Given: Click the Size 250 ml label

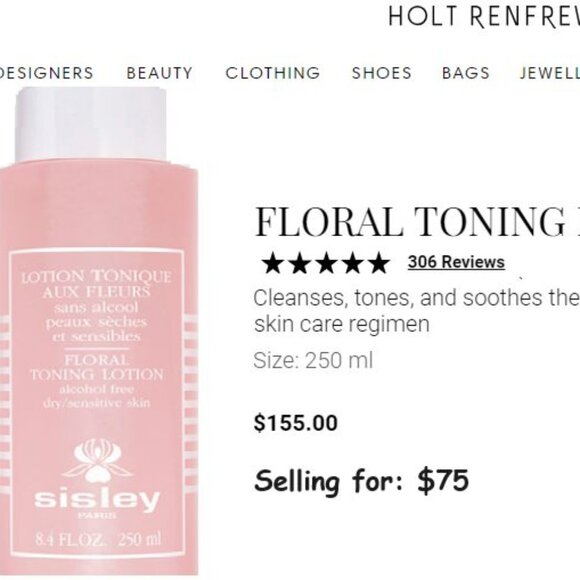Looking at the screenshot, I should tap(313, 360).
